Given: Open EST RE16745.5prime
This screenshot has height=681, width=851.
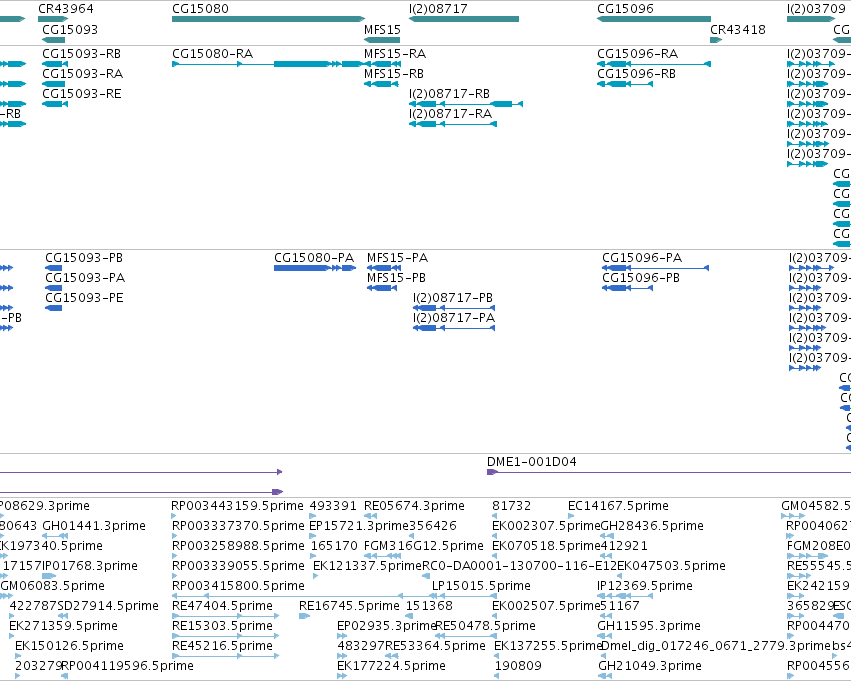Looking at the screenshot, I should (349, 606).
